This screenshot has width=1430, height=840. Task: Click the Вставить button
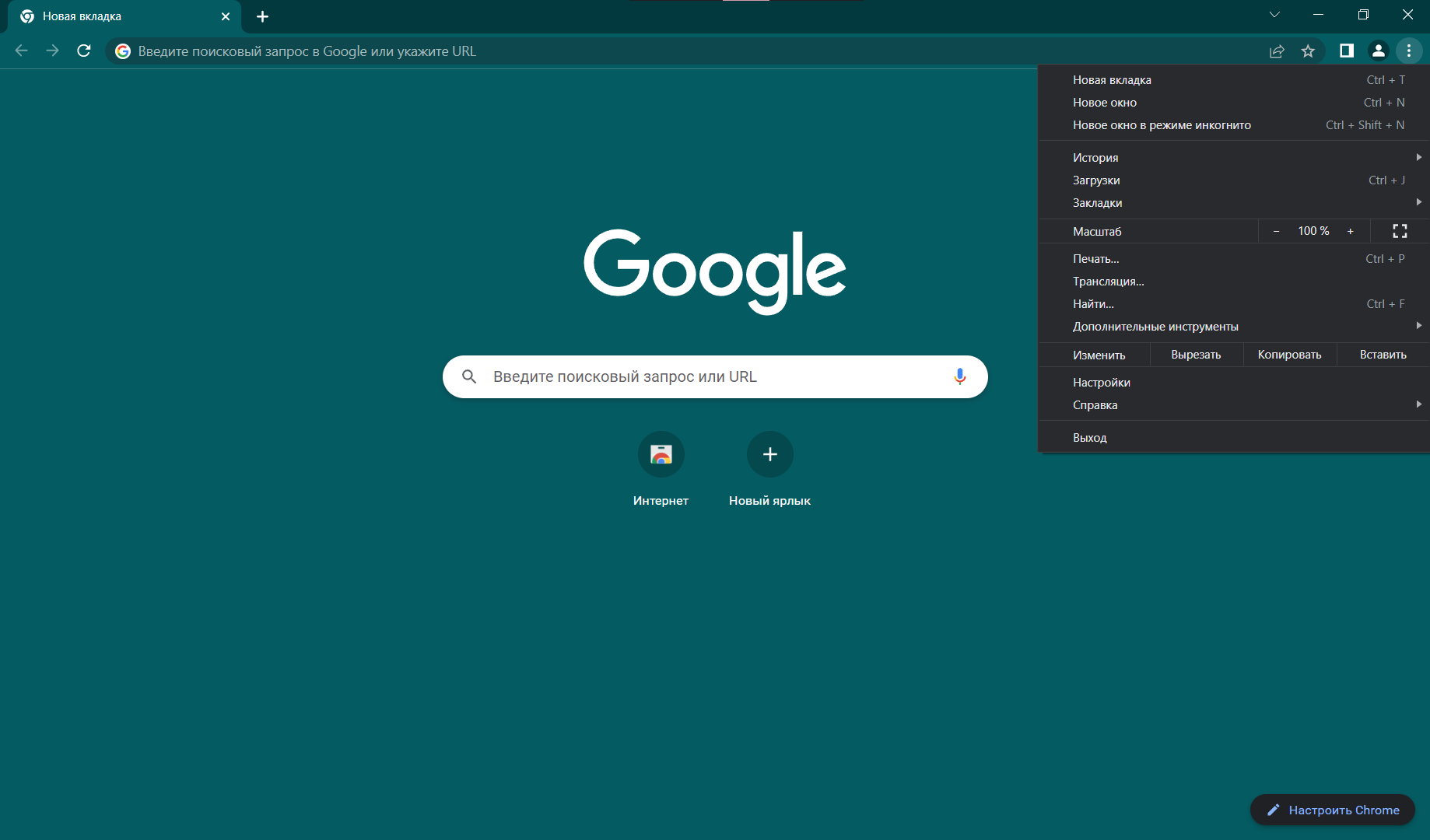tap(1383, 355)
